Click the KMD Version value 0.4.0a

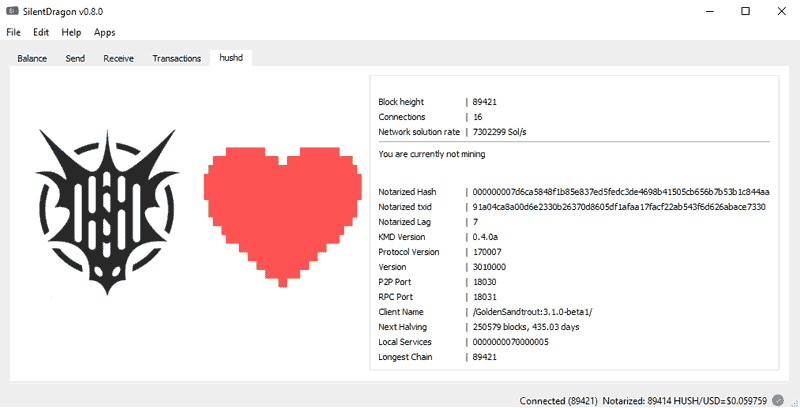[485, 237]
